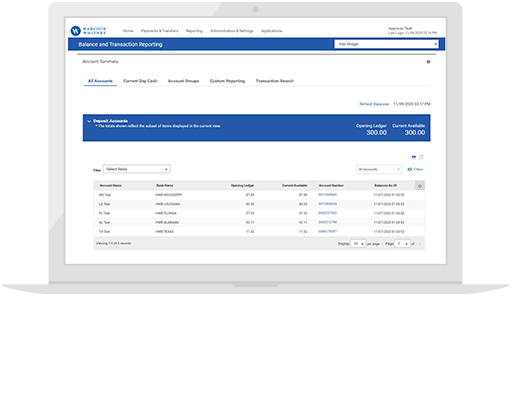Click the Account Summary heading
The image size is (512, 400).
tap(100, 62)
